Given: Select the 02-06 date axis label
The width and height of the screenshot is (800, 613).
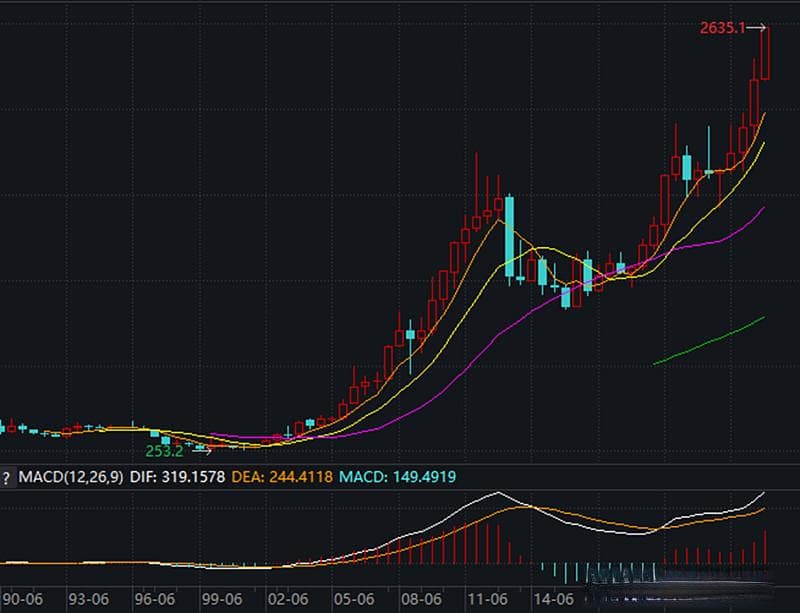Looking at the screenshot, I should tap(288, 599).
